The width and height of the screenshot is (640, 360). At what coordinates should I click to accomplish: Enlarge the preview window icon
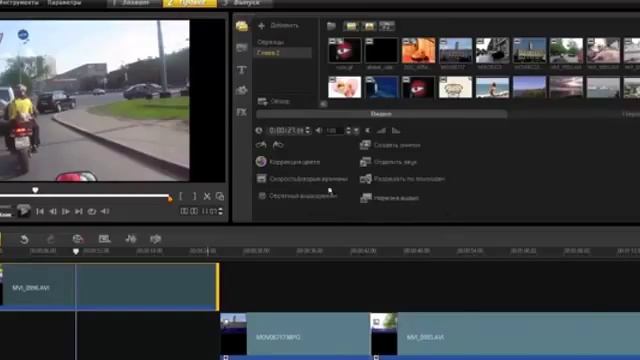click(220, 196)
